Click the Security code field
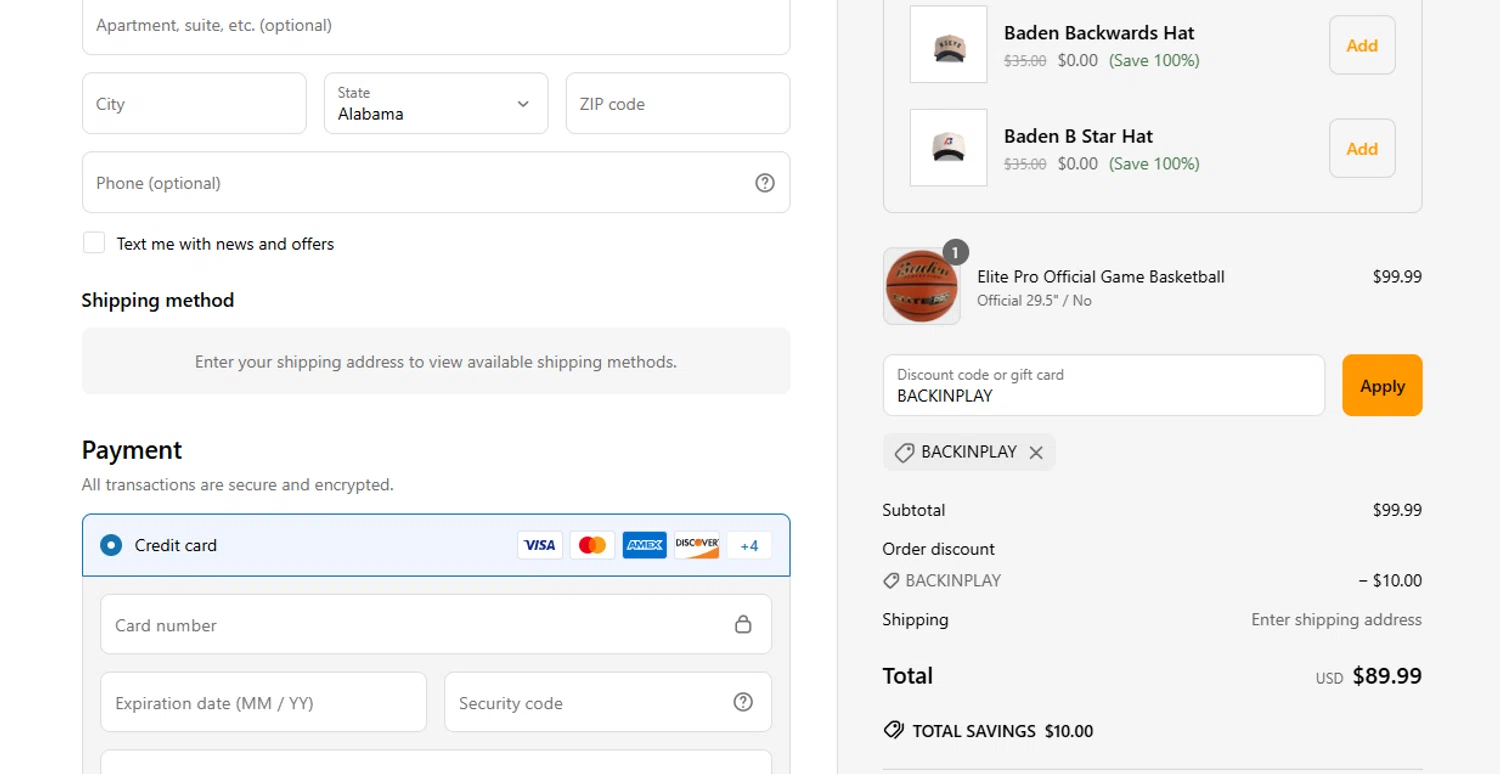Viewport: 1500px width, 774px height. click(x=608, y=702)
